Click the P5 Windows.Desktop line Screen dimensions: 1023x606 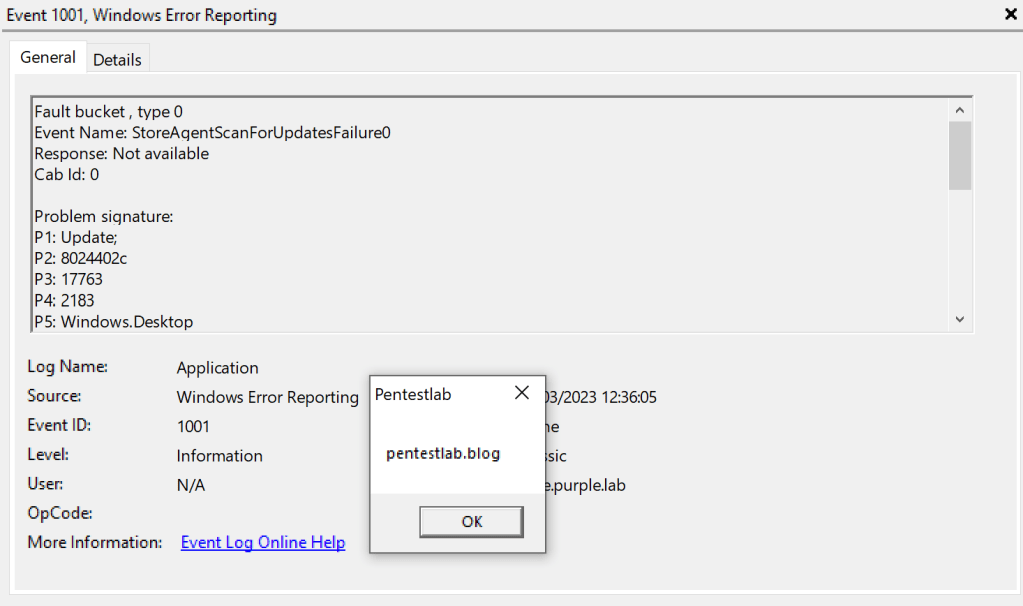tap(113, 321)
